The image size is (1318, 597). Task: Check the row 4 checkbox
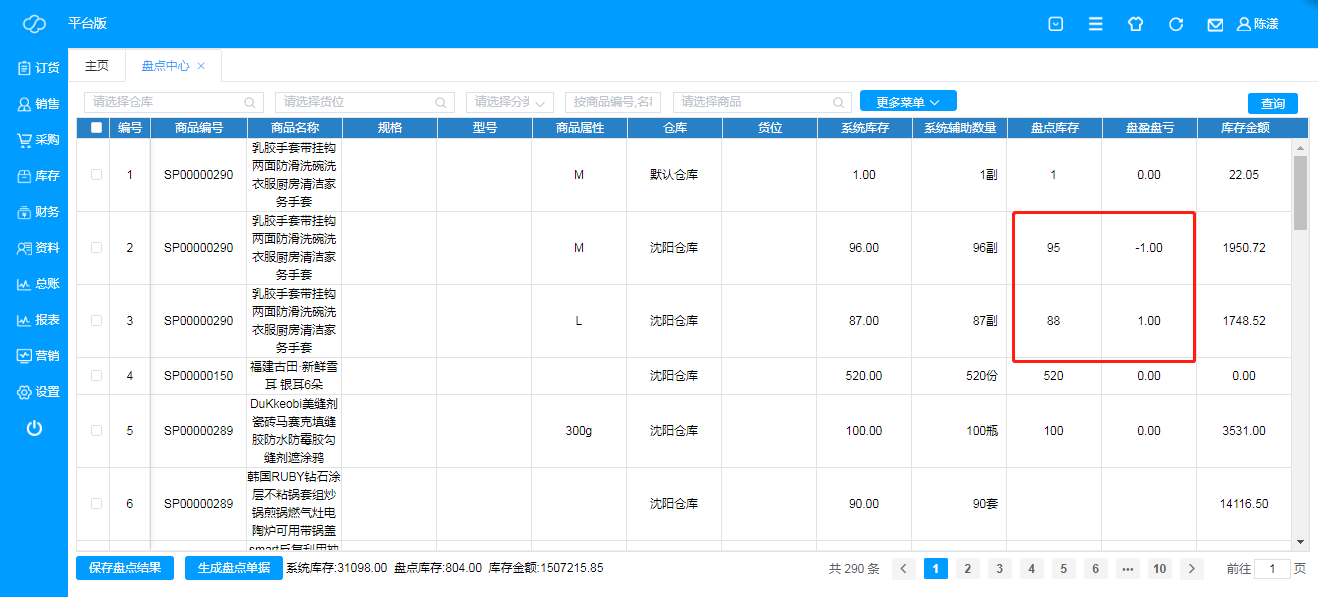click(96, 376)
